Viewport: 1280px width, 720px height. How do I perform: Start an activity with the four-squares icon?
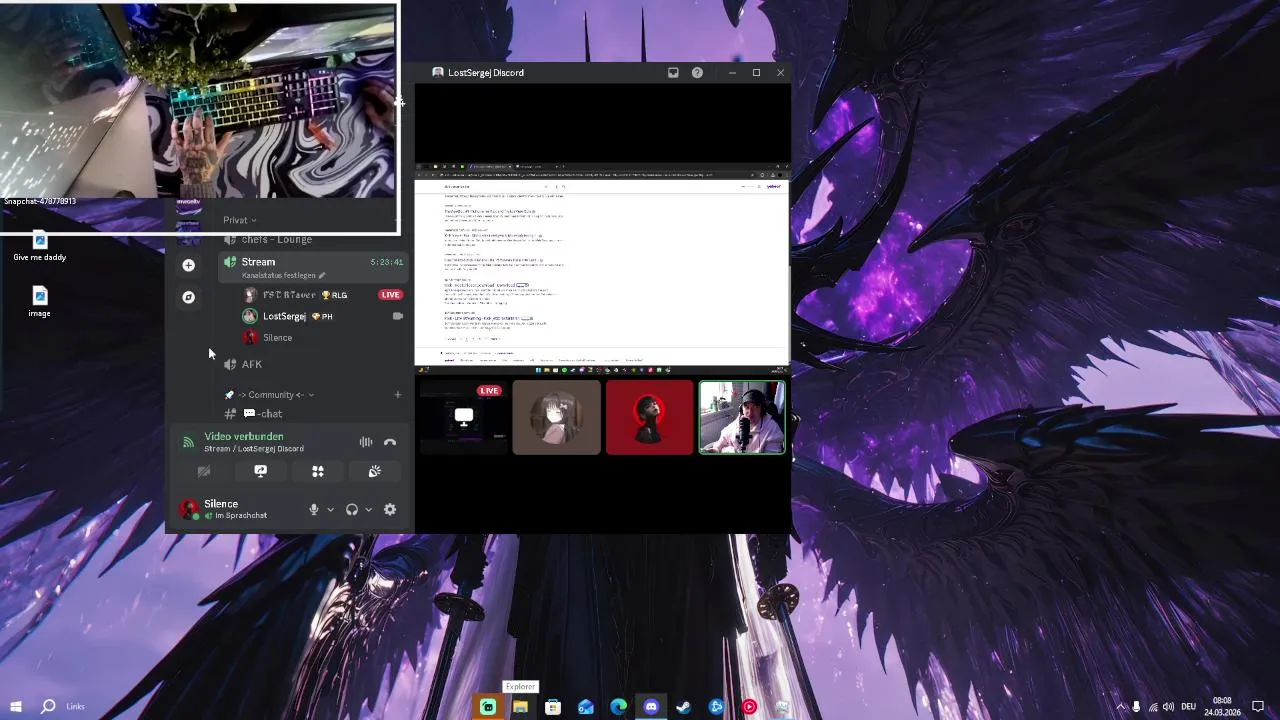pos(318,471)
